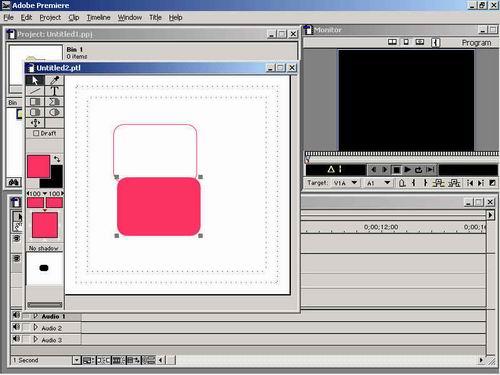Enable the Draft checkbox
Viewport: 500px width, 375px height.
[x=36, y=133]
